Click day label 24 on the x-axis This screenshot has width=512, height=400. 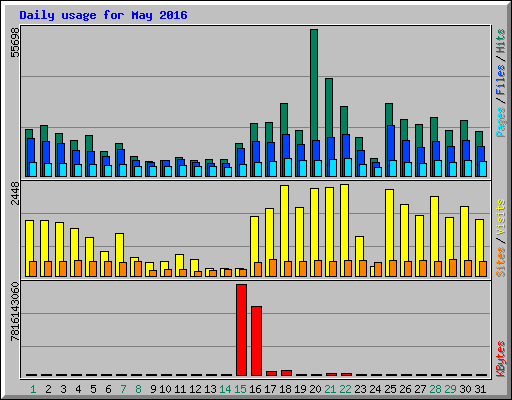click(375, 389)
